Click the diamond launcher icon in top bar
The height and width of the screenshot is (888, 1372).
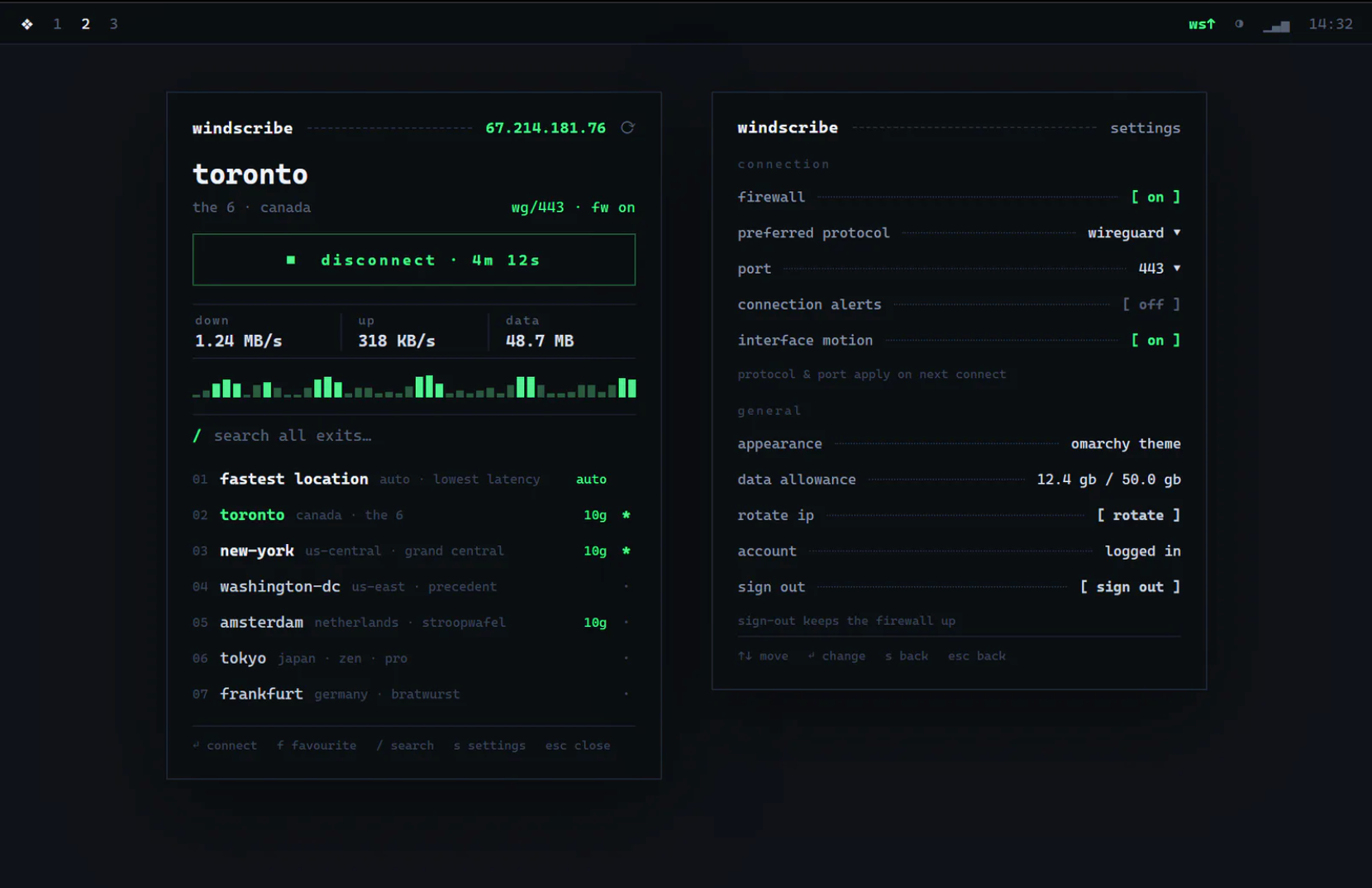click(x=27, y=24)
